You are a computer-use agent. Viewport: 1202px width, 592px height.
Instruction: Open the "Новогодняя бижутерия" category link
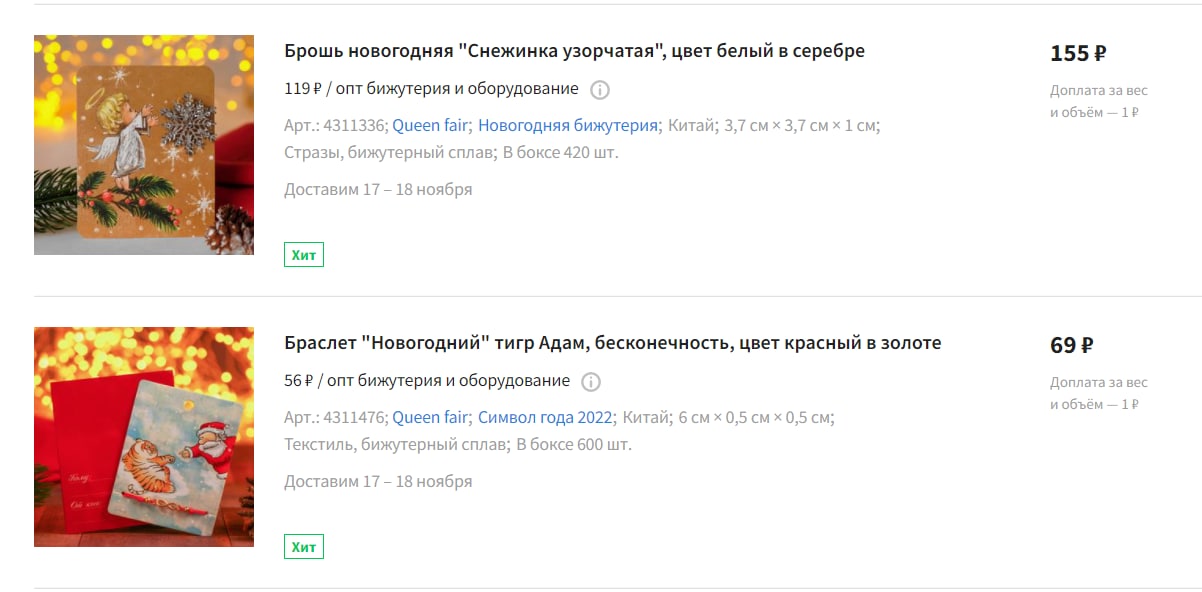click(x=568, y=125)
